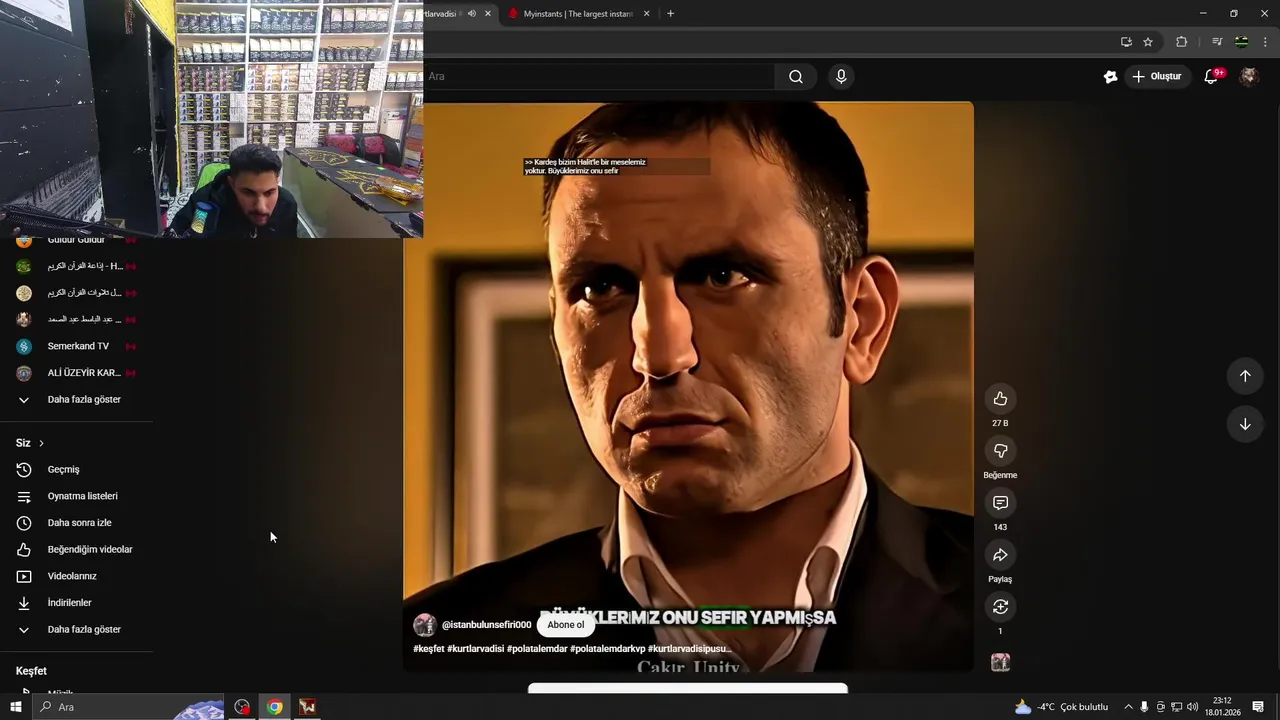Open the account avatar menu
The width and height of the screenshot is (1280, 720).
click(1249, 77)
